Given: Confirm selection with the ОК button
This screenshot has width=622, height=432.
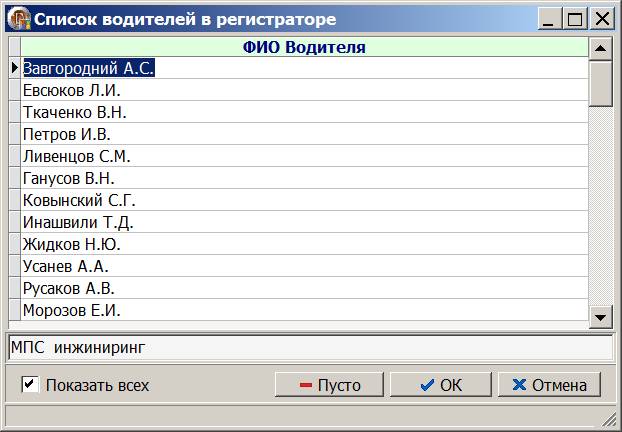Looking at the screenshot, I should point(441,385).
